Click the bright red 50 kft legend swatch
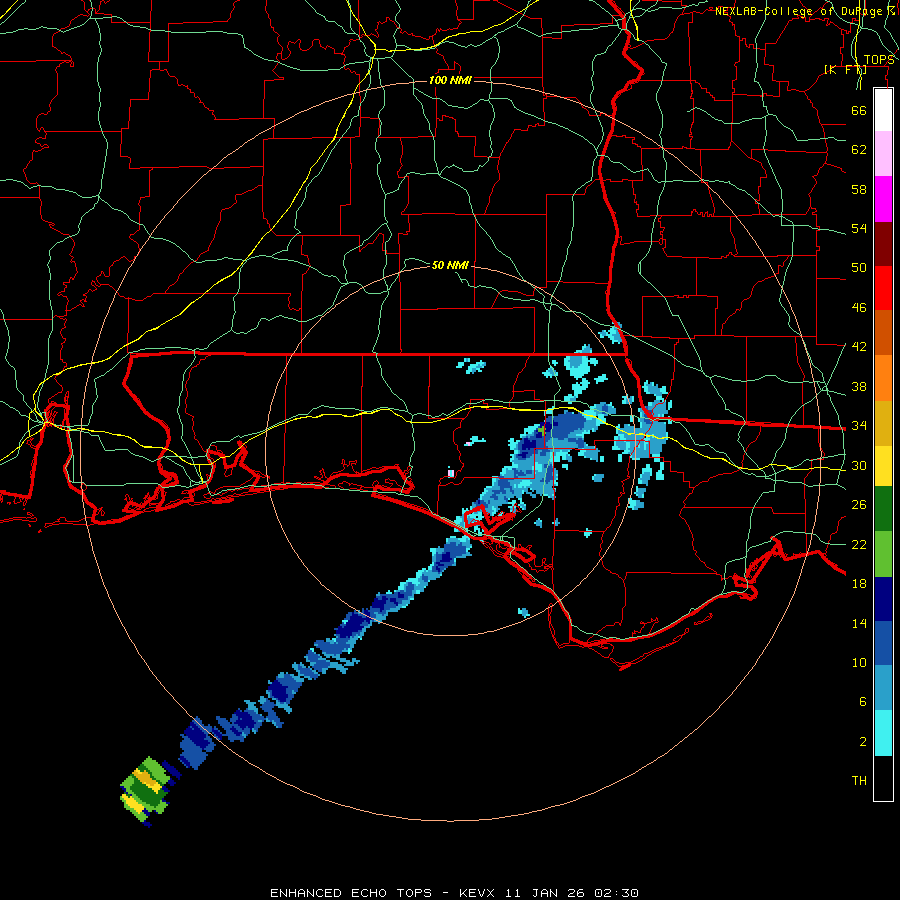 883,288
